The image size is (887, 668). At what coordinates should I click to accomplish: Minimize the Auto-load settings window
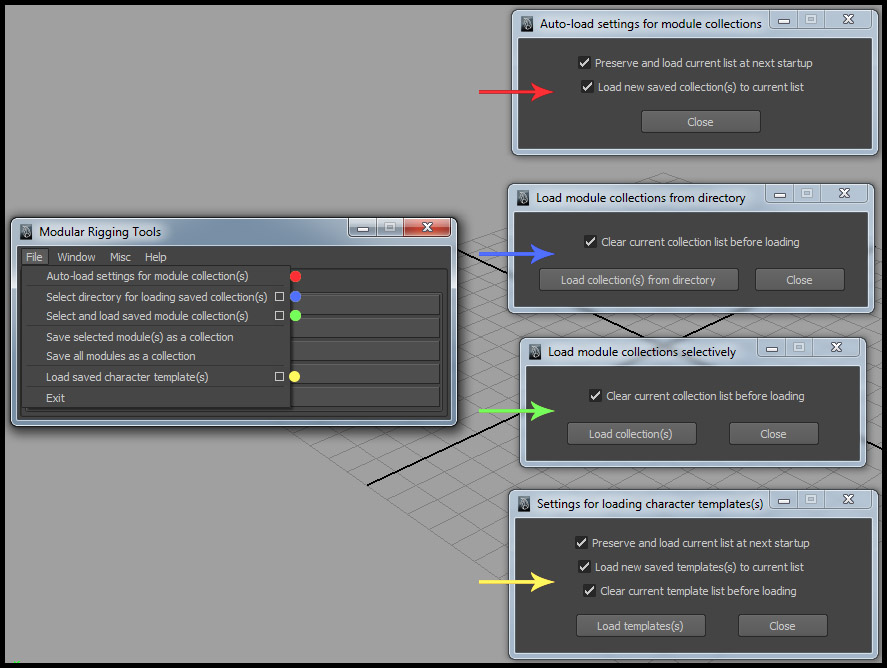point(784,21)
